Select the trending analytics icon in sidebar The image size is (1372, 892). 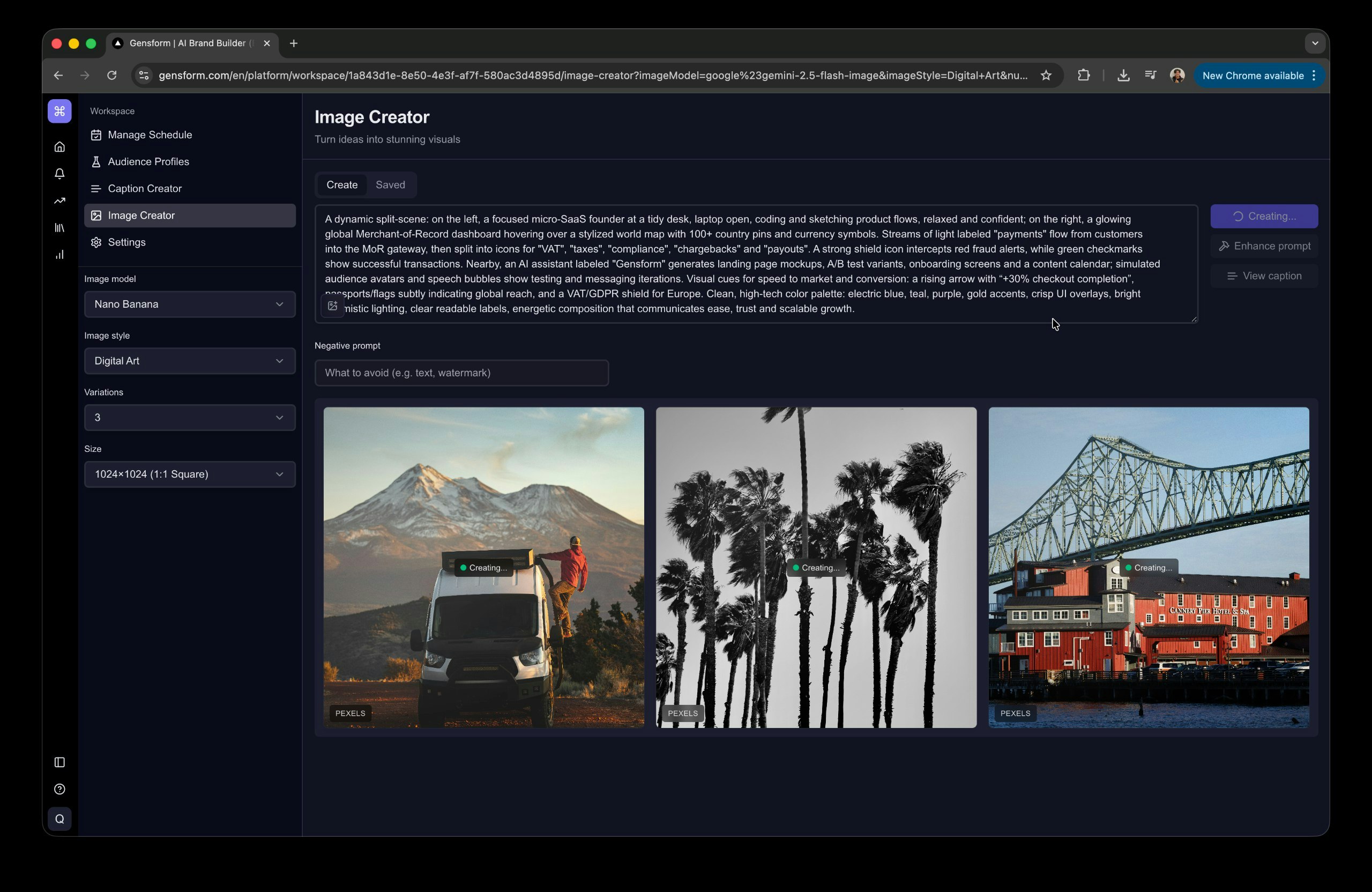coord(59,200)
